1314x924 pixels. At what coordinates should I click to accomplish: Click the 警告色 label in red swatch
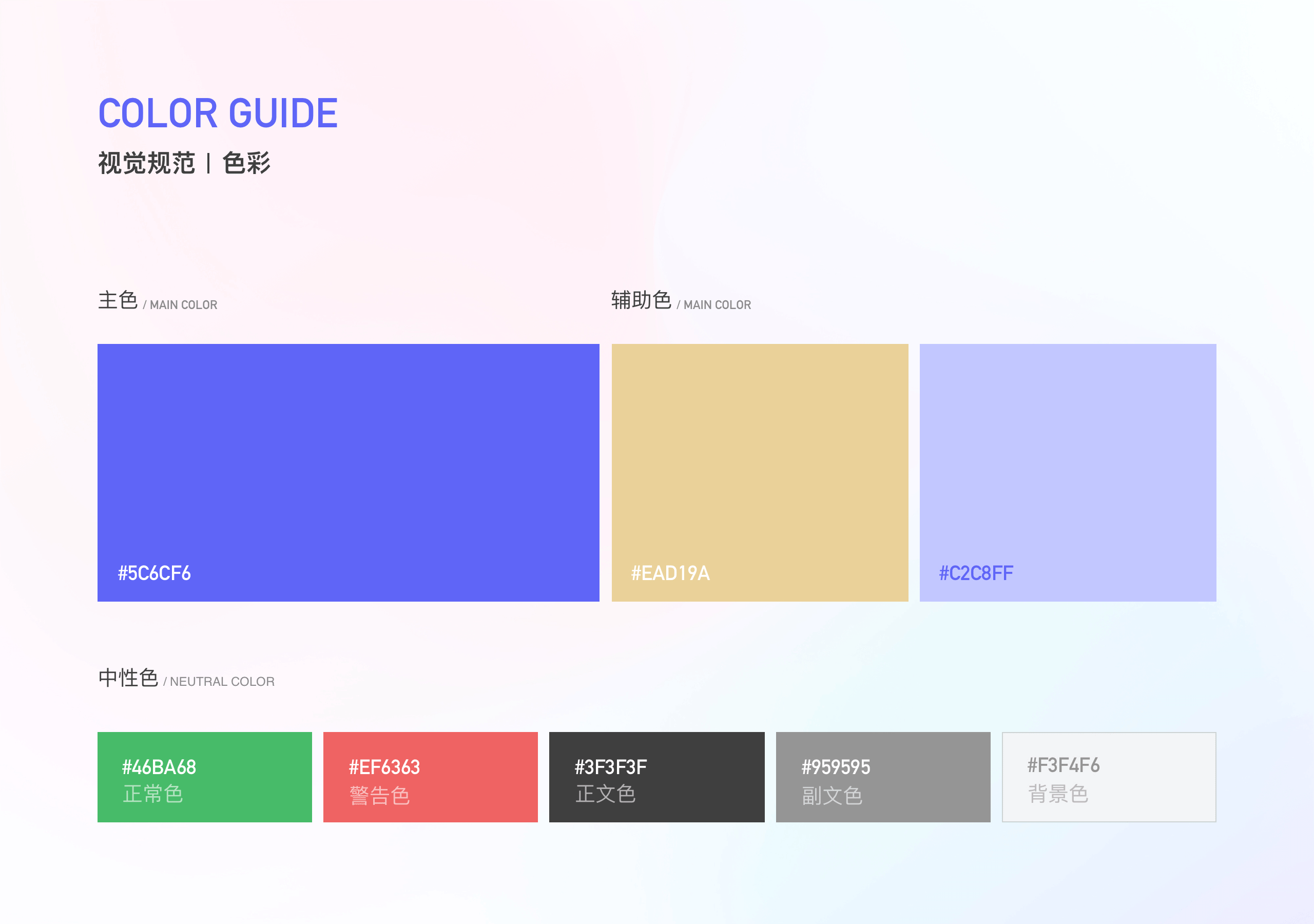pos(379,796)
